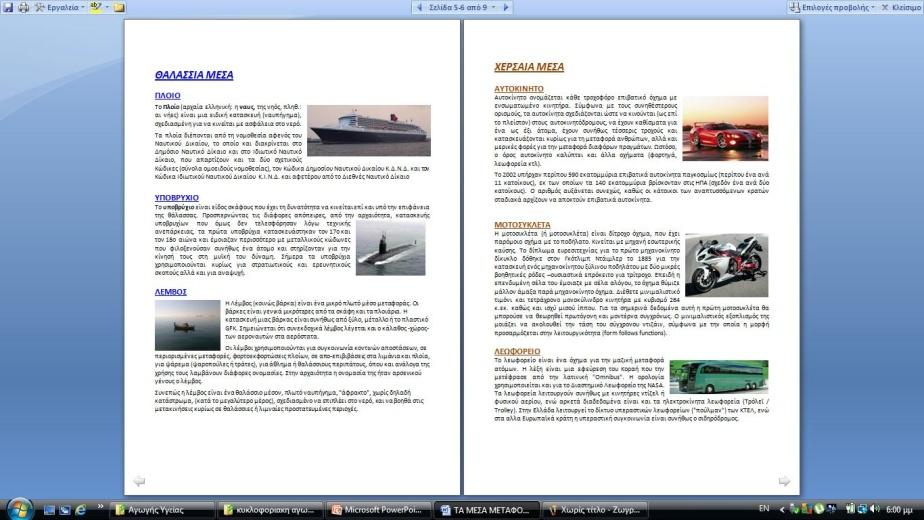Screen dimensions: 924x520
Task: Click the ΜΟΤΟΣΥΚΛΕΤΑ subheading
Action: tap(522, 225)
